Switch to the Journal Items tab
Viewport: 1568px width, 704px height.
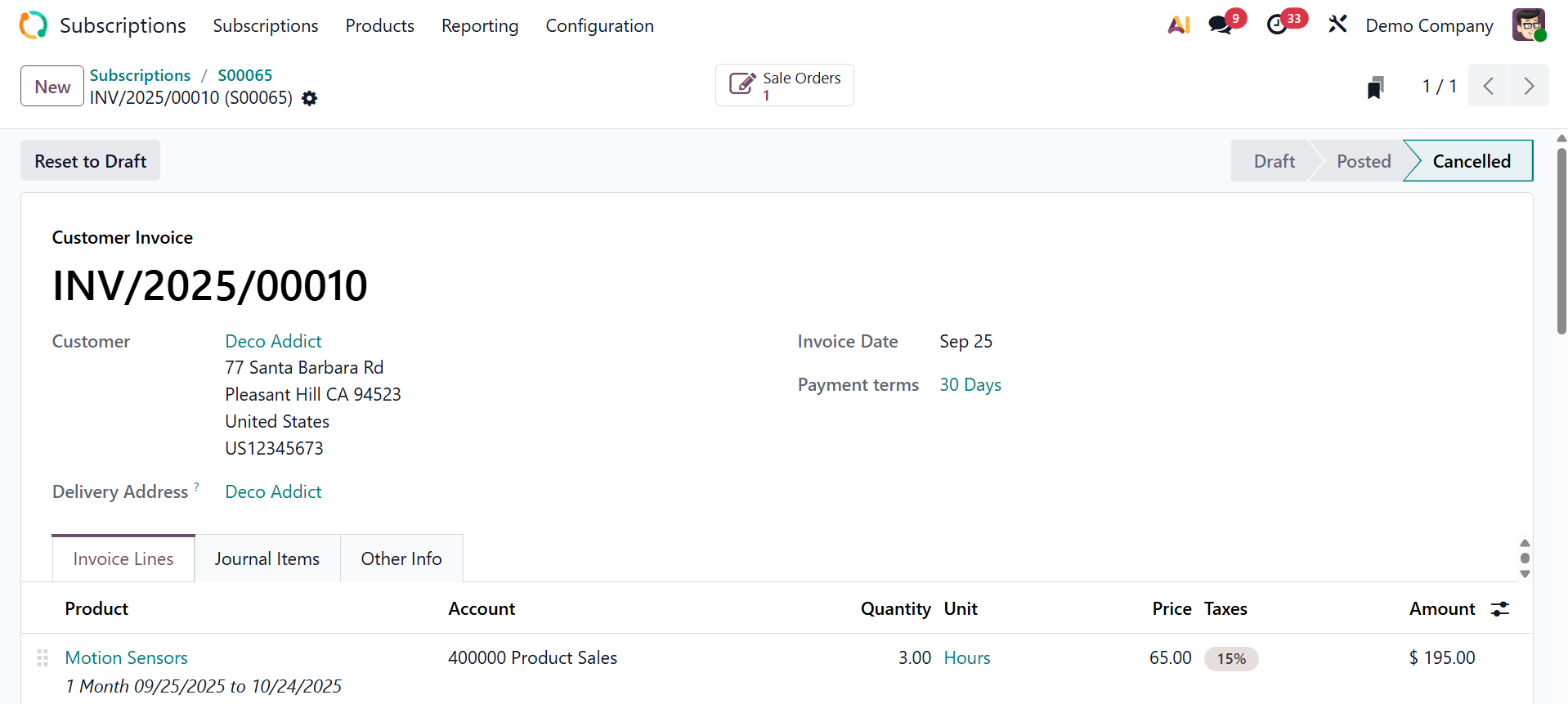(x=267, y=559)
